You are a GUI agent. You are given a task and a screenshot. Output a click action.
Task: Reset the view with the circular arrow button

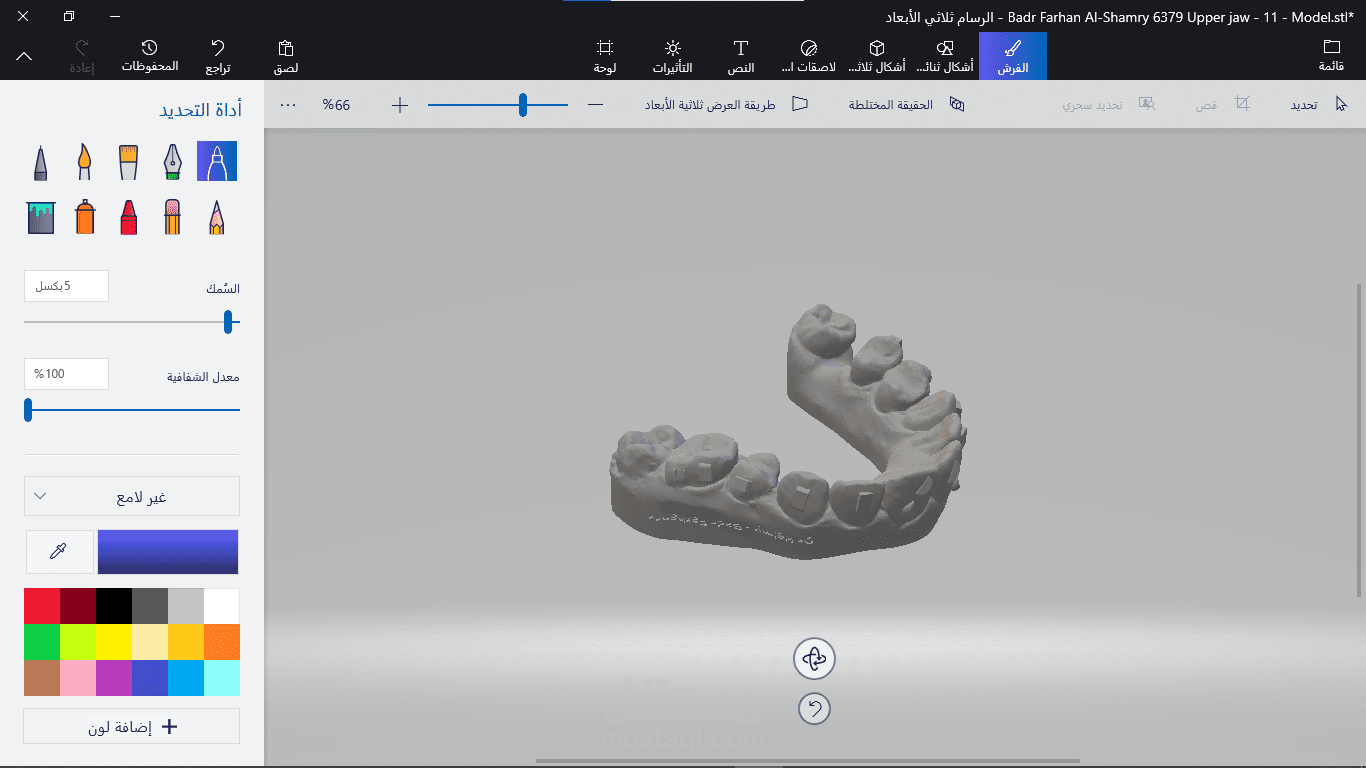tap(814, 709)
